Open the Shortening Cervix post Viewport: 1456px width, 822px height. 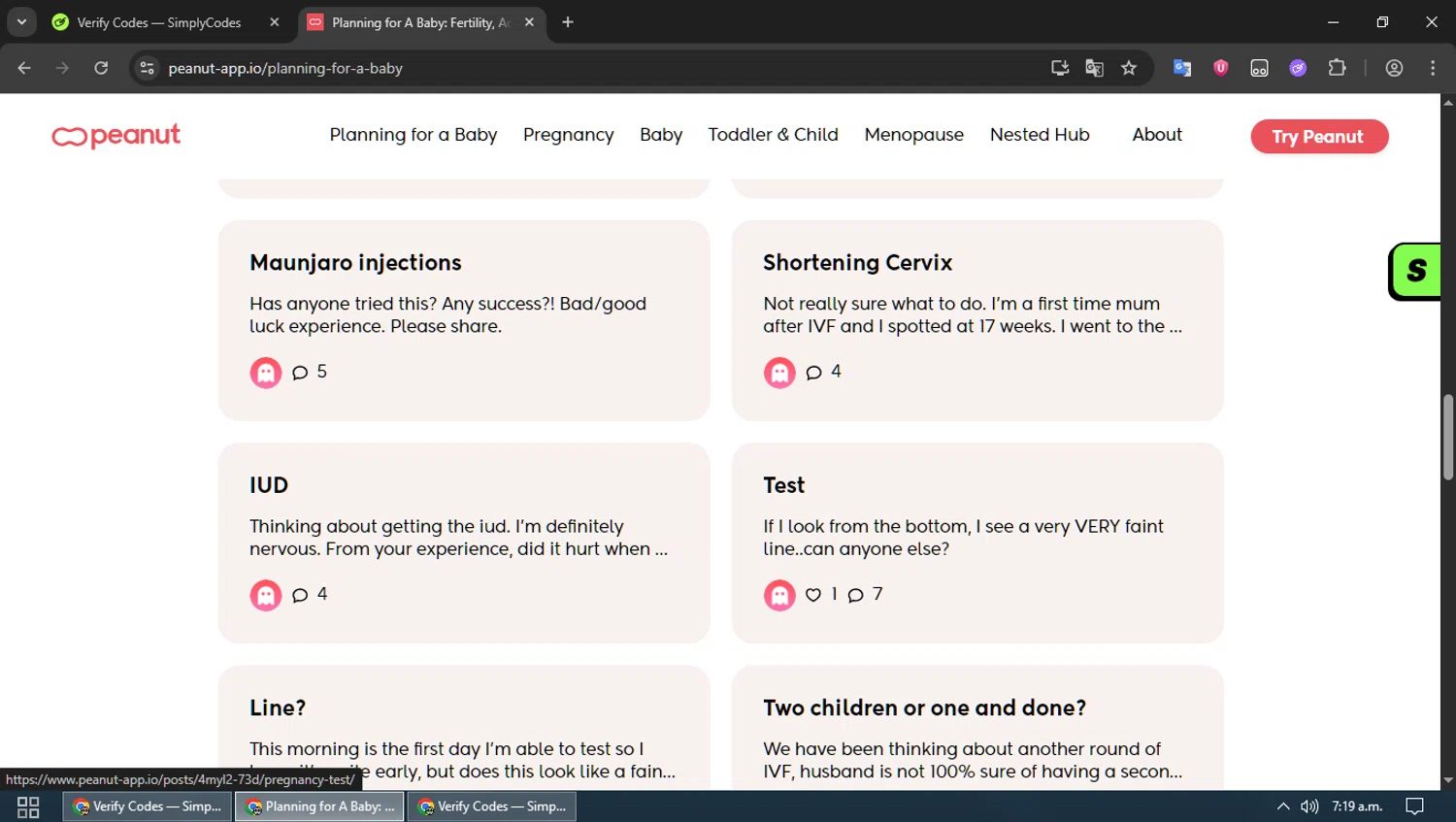(858, 263)
